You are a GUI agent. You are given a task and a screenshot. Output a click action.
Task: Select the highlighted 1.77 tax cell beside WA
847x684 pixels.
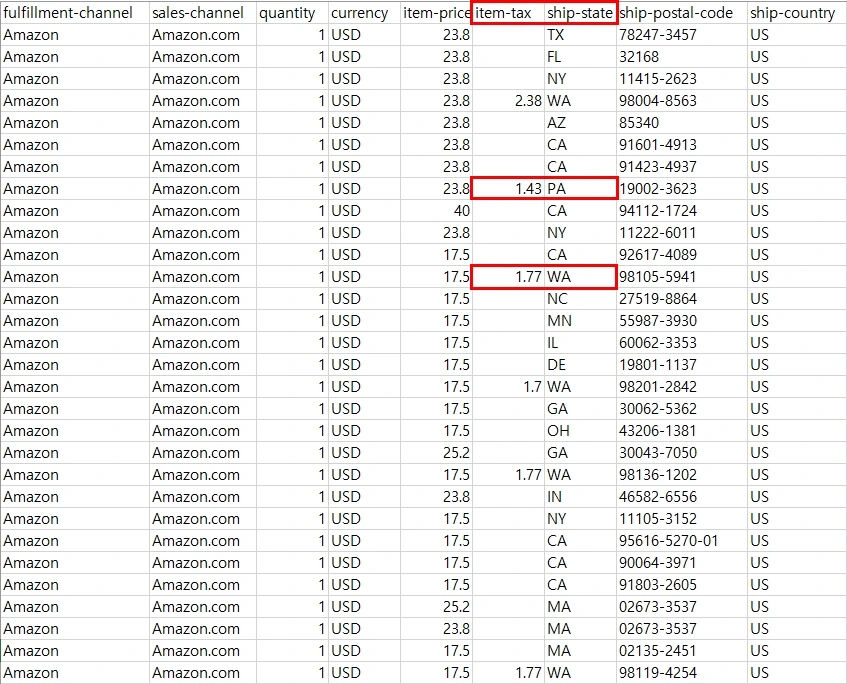point(510,277)
